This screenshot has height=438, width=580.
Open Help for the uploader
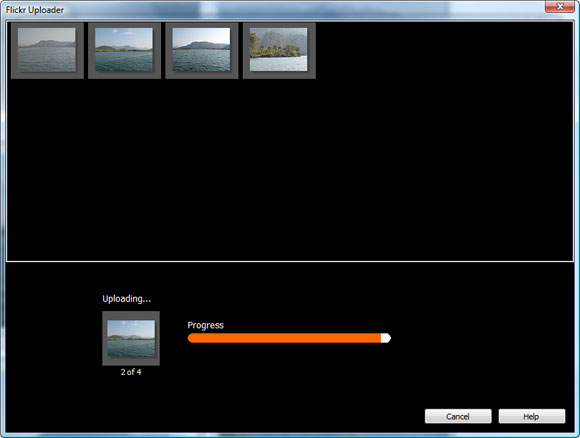[x=532, y=416]
